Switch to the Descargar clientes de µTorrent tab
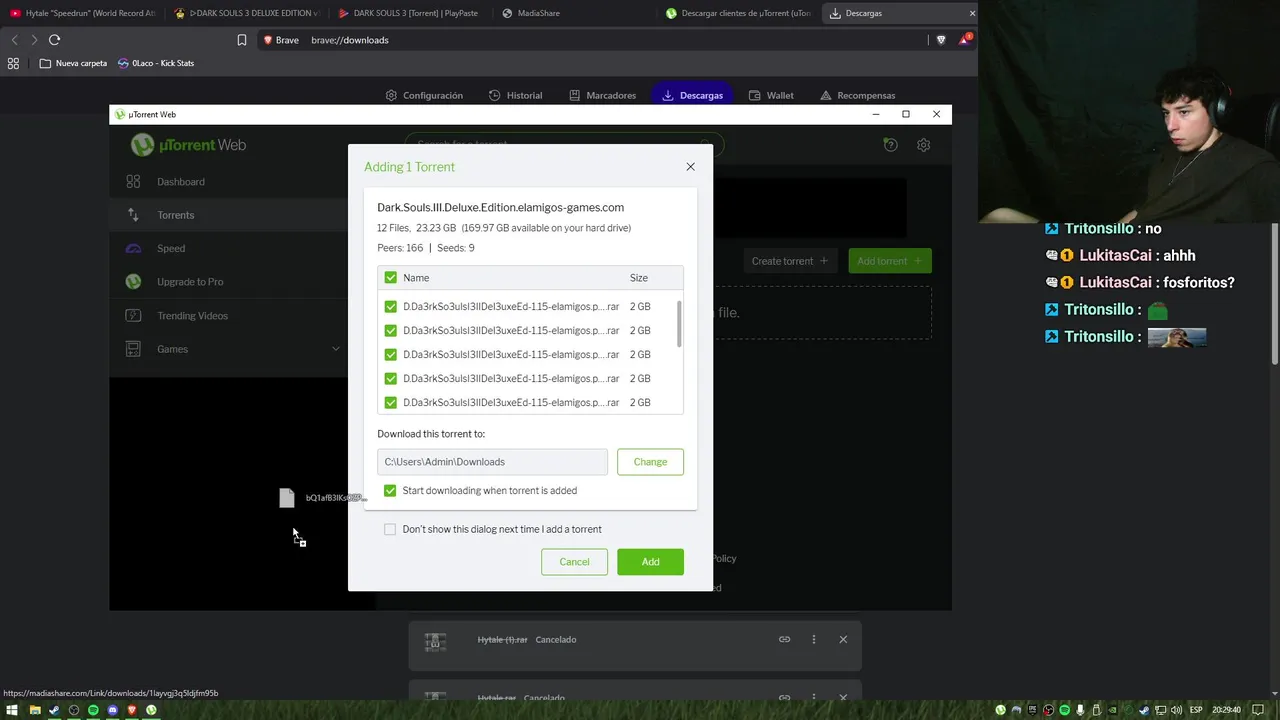This screenshot has width=1280, height=720. [x=738, y=13]
